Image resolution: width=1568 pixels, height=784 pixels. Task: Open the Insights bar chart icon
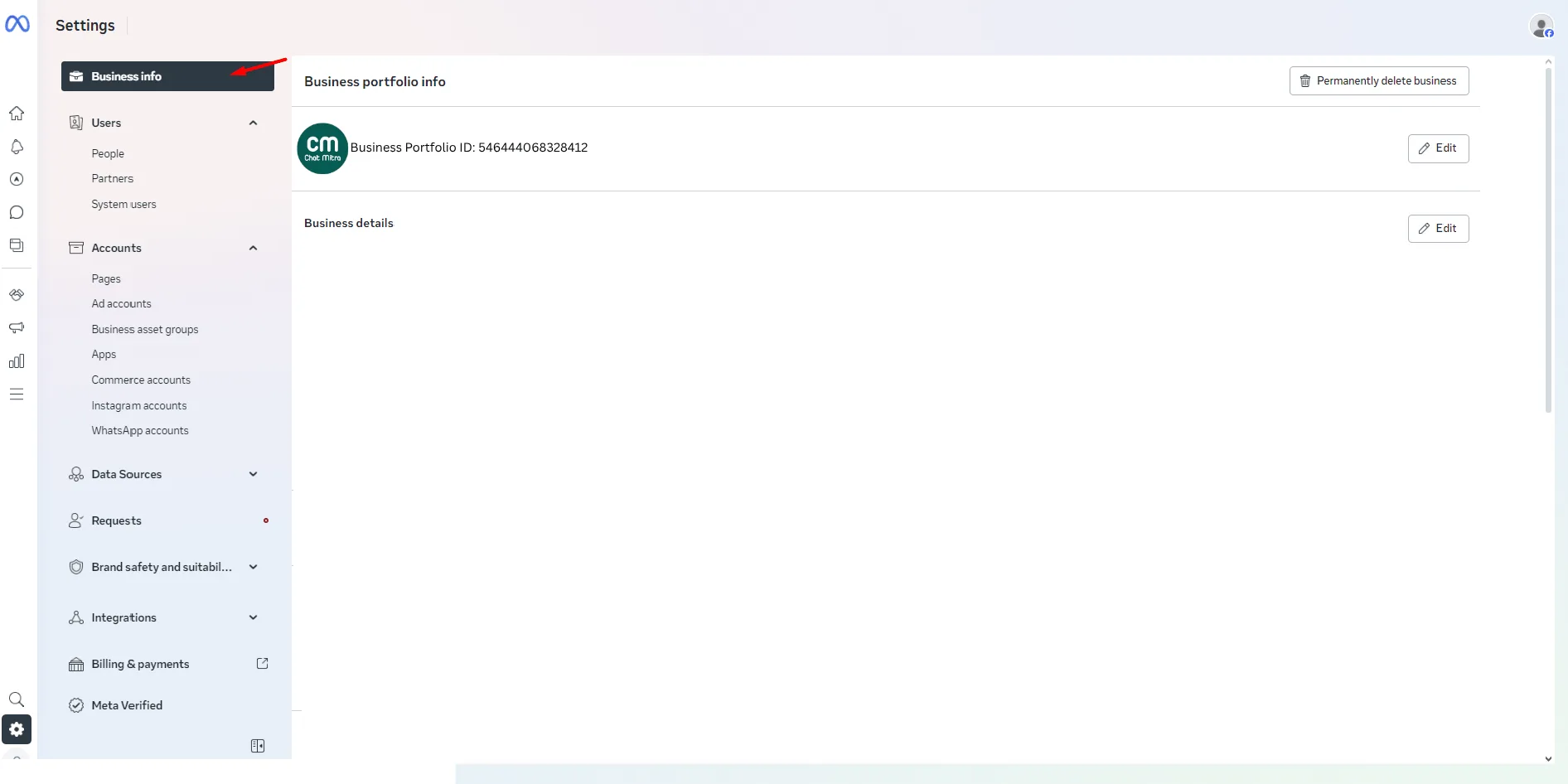point(17,361)
